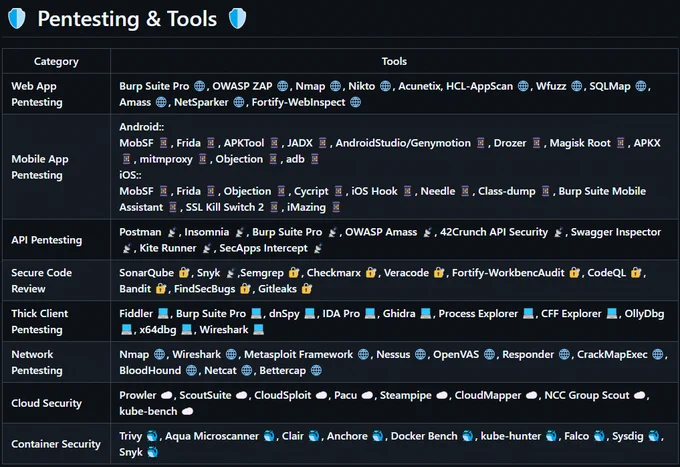Screen dimensions: 680x467
Task: Click the phone icon after adb
Action: click(x=315, y=159)
